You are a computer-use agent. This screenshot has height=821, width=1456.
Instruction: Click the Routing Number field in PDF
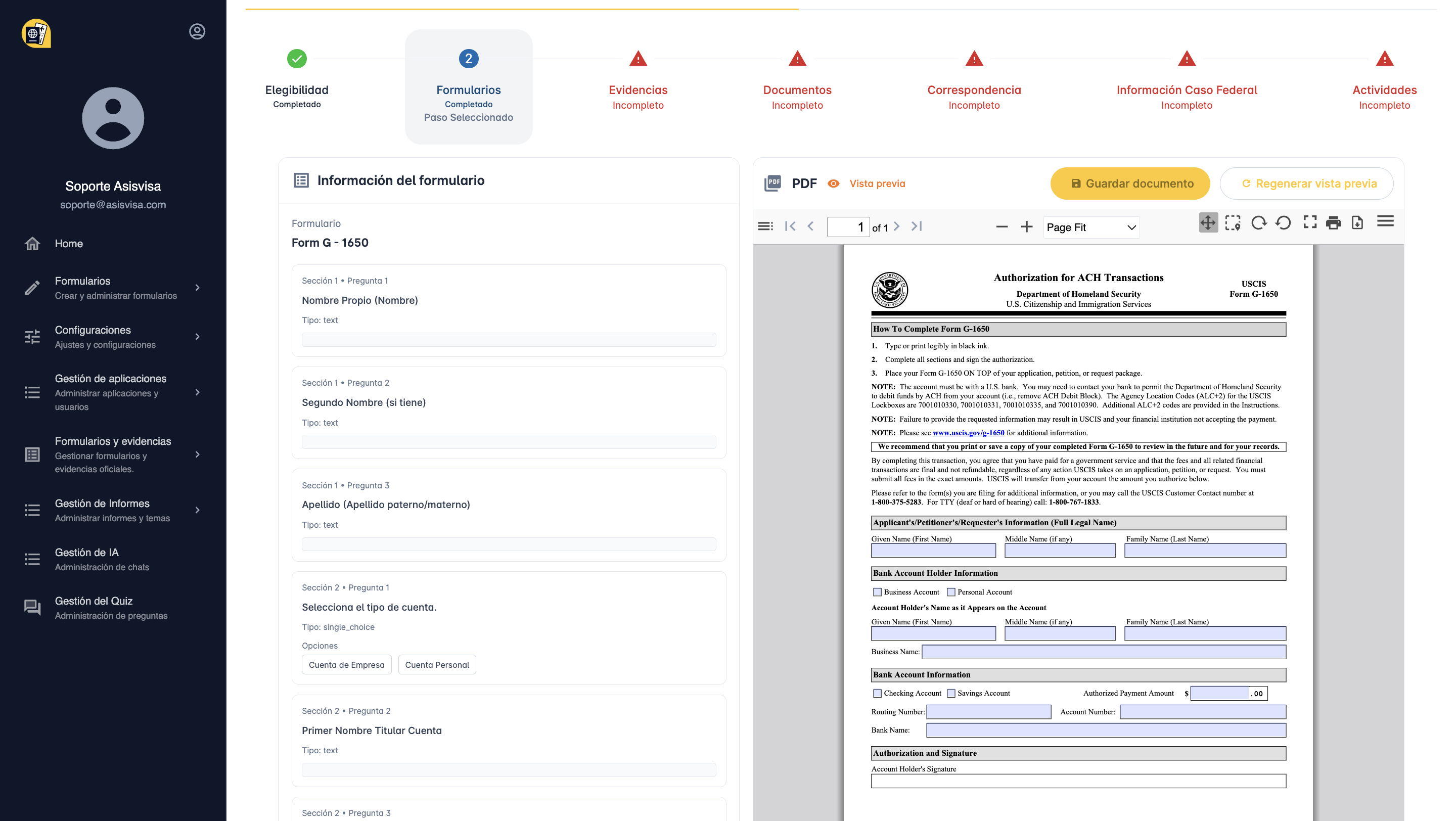[988, 712]
